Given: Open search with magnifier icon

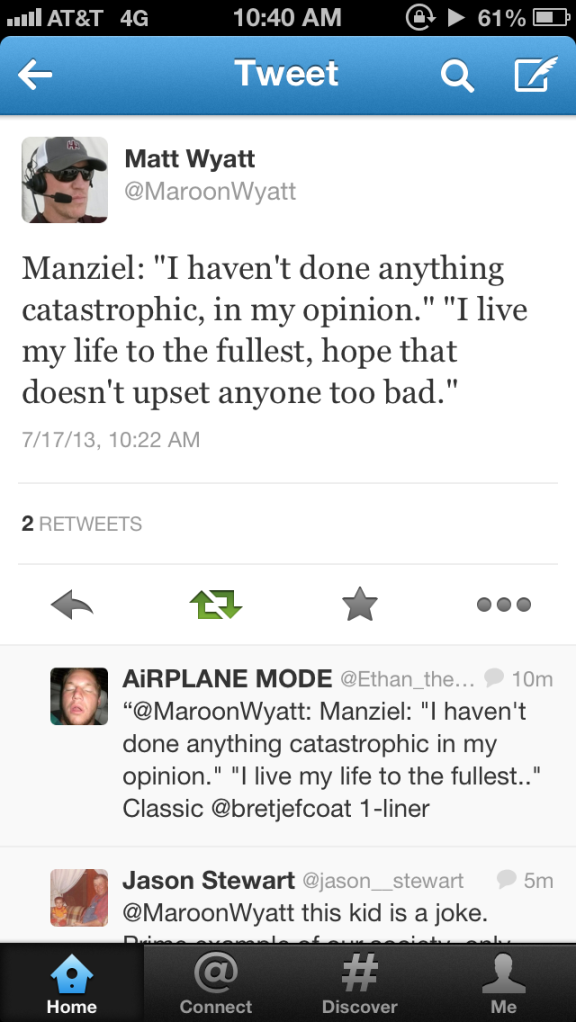Looking at the screenshot, I should [x=457, y=76].
